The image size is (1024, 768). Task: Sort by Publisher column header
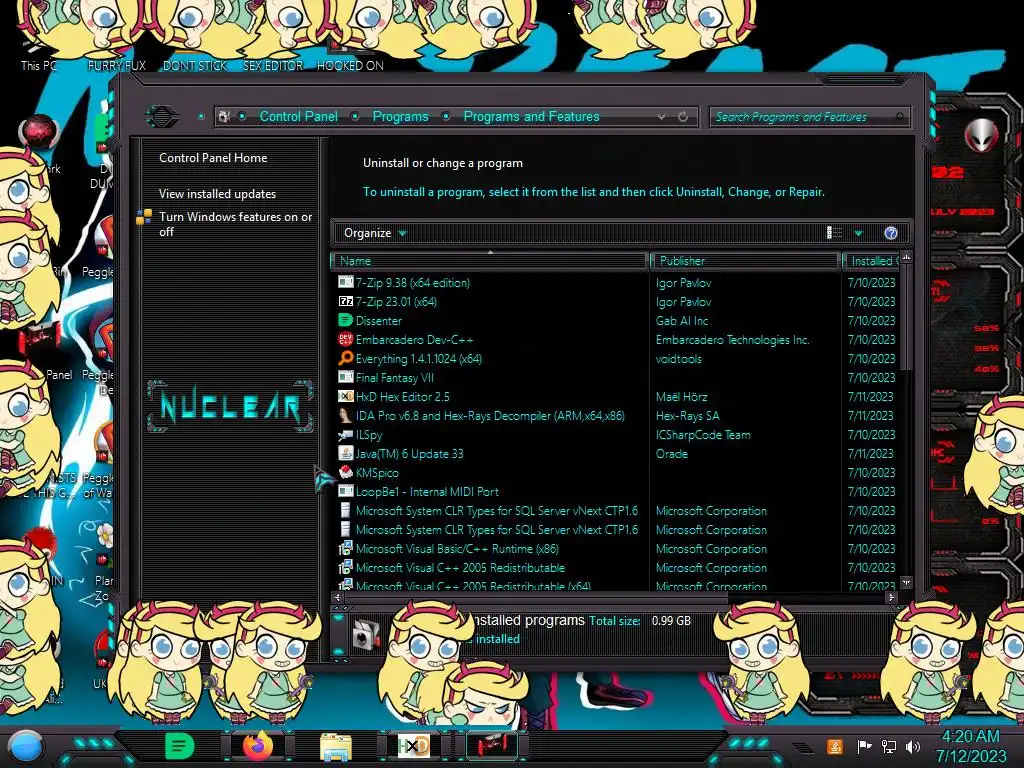pyautogui.click(x=745, y=261)
